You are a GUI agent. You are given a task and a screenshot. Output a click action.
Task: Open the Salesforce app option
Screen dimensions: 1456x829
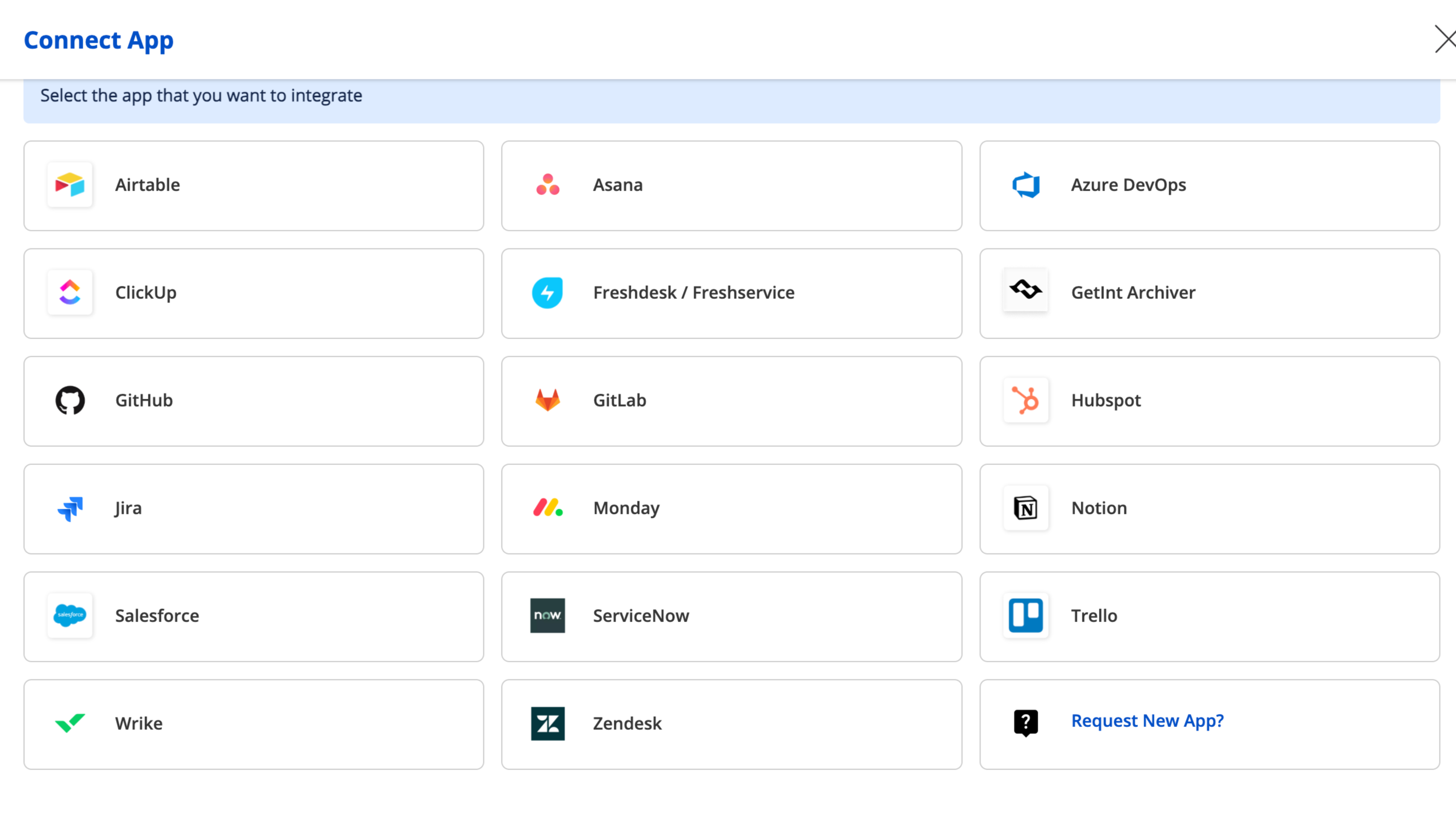click(253, 615)
